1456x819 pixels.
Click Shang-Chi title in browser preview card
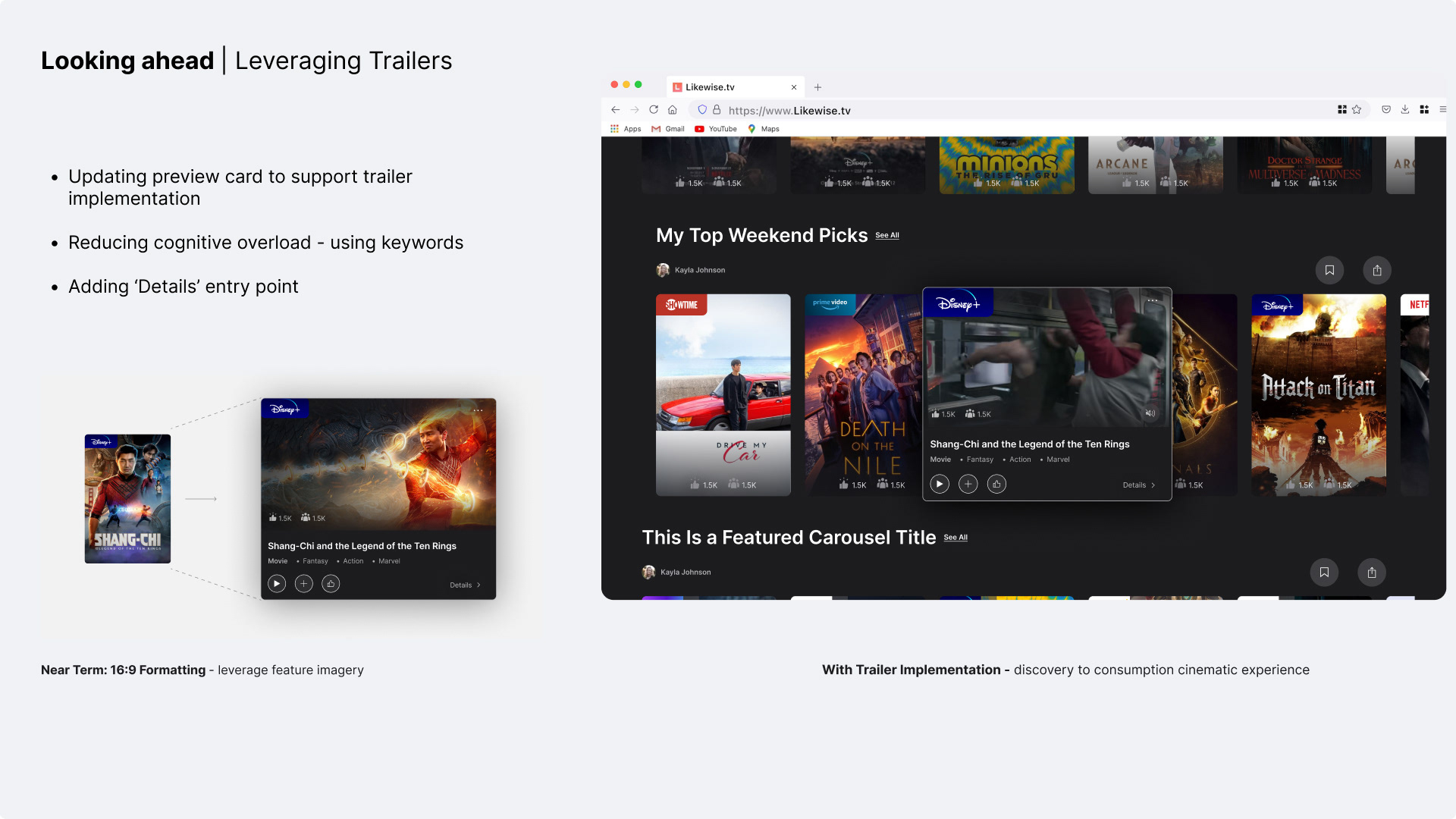[1030, 444]
